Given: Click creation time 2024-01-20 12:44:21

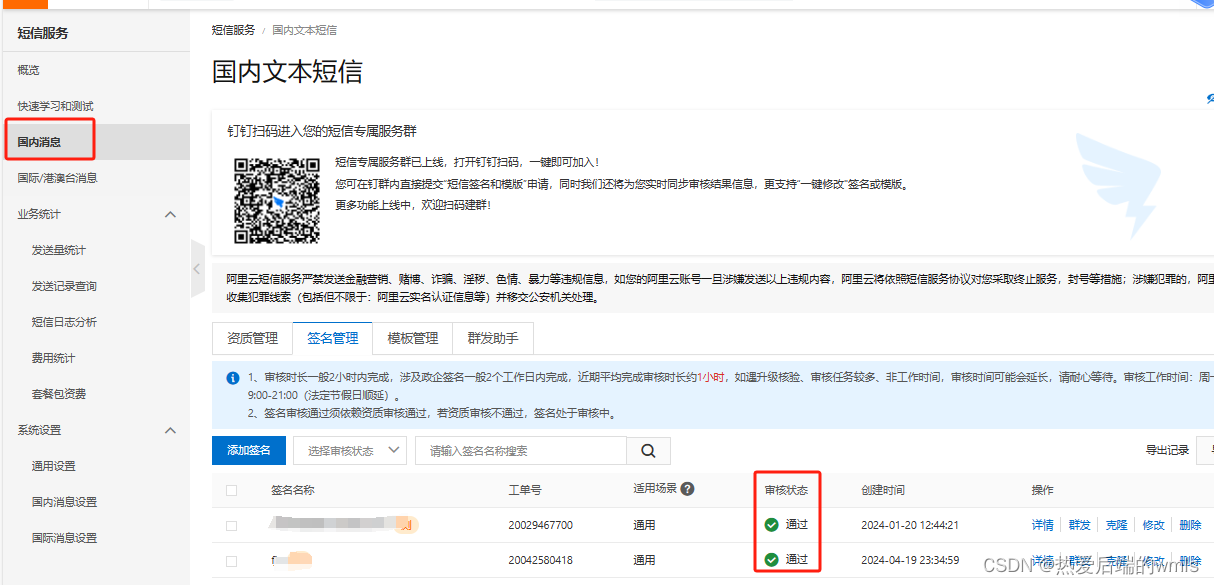Looking at the screenshot, I should 910,525.
